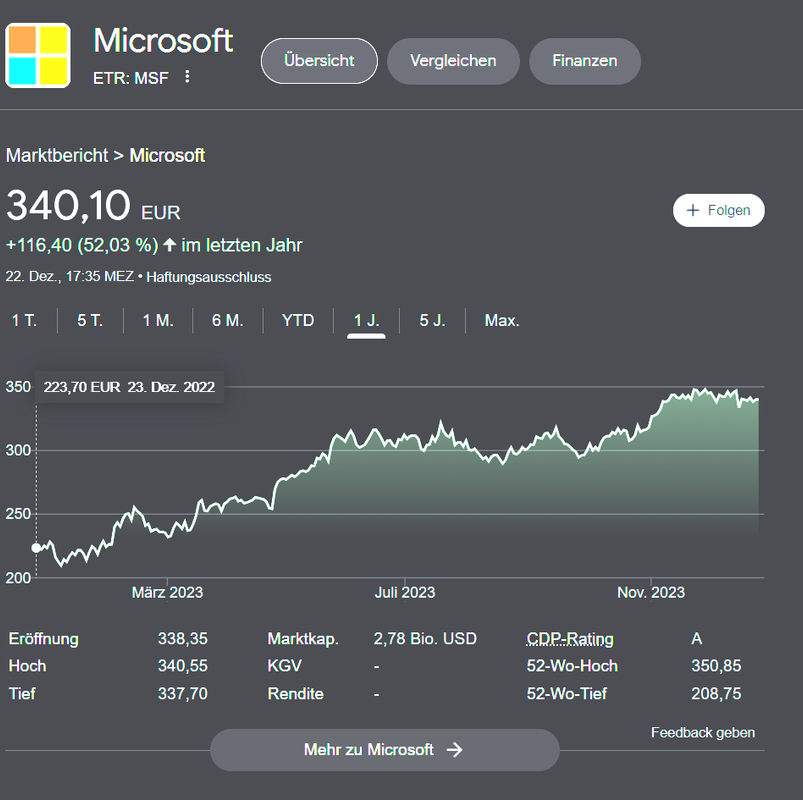This screenshot has width=803, height=800.
Task: Select the 1 J. chart range
Action: (367, 321)
